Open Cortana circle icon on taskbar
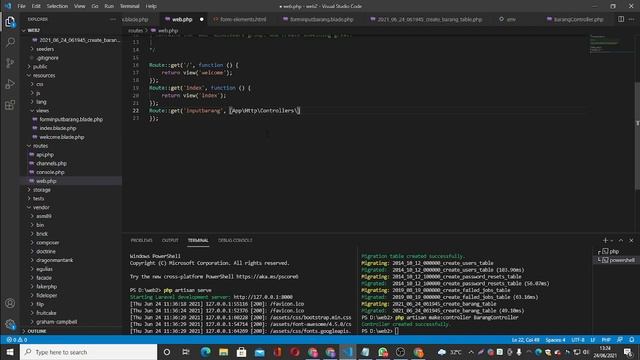The image size is (640, 360). tap(167, 352)
